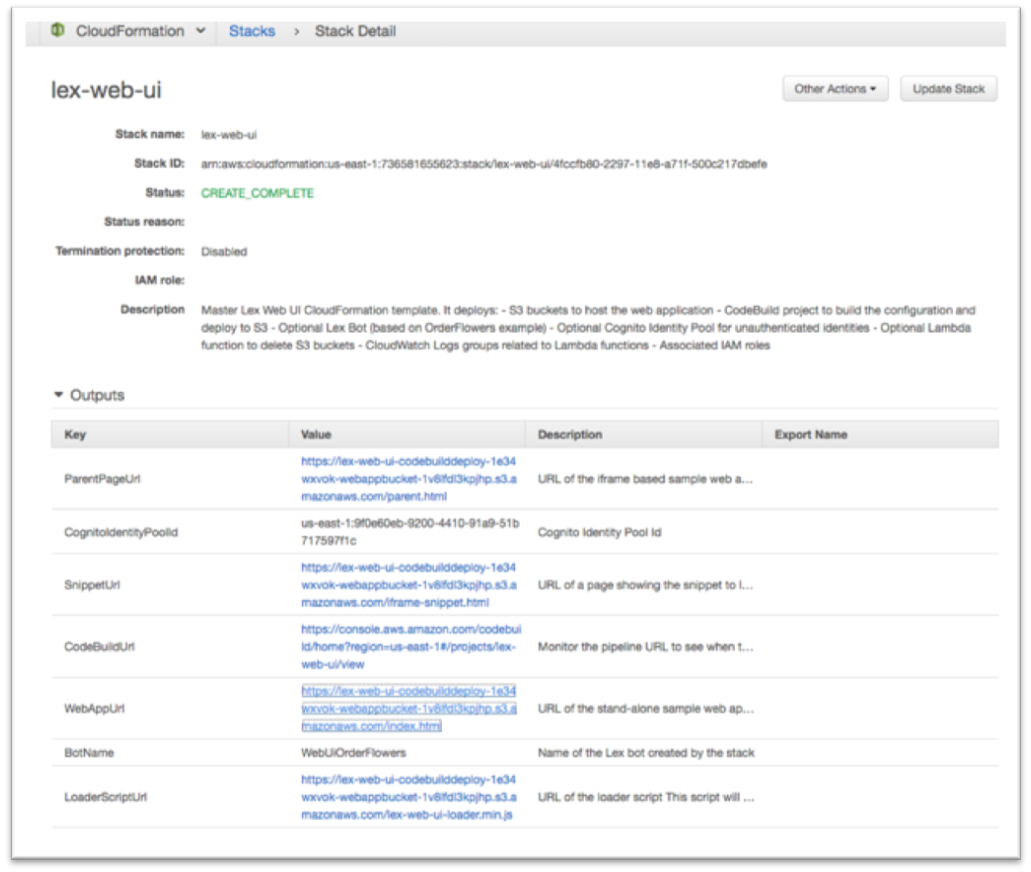This screenshot has width=1031, height=872.
Task: Click the Termination protection Disabled value
Action: coord(224,251)
